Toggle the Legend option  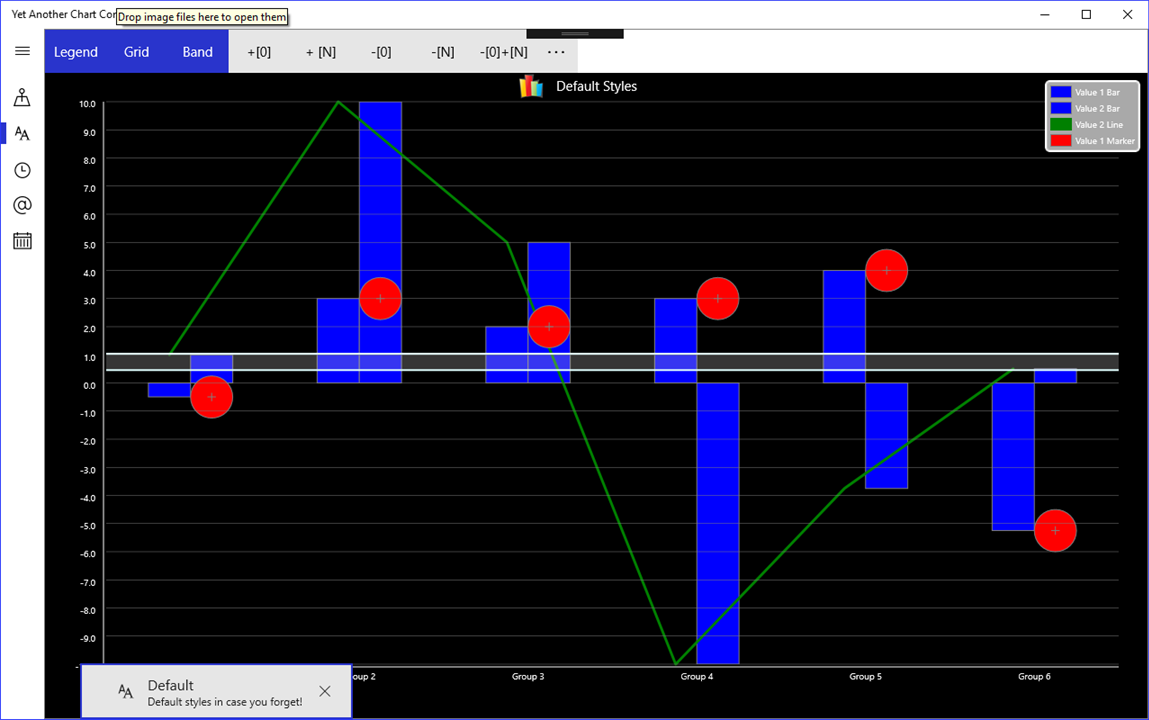75,52
